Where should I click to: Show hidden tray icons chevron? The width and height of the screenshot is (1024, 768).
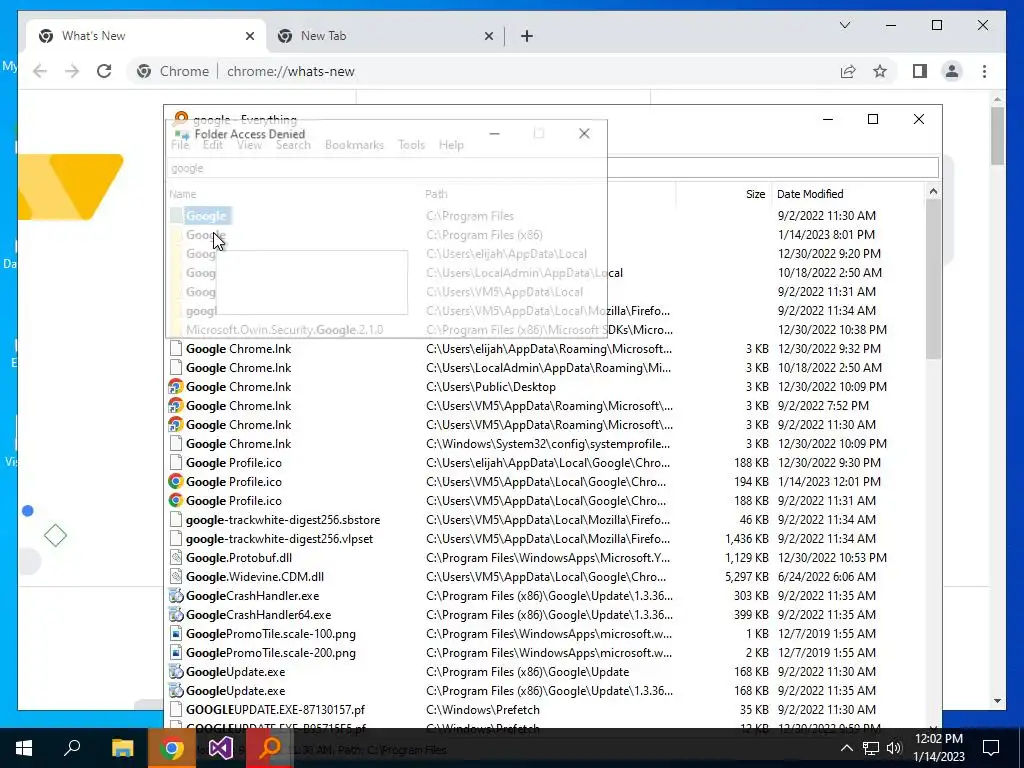coord(846,748)
